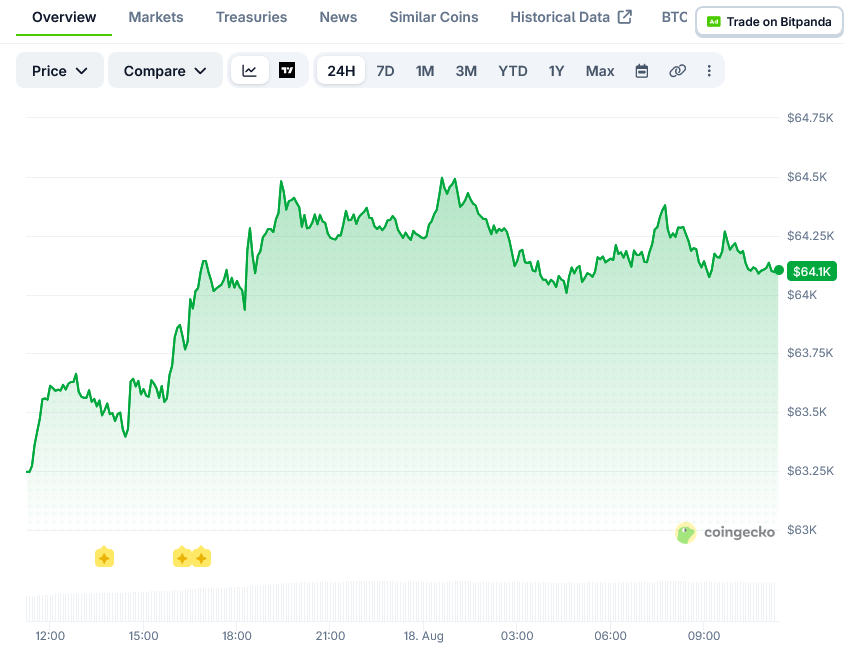Click the $64.75K axis label
The width and height of the screenshot is (844, 649).
coord(810,118)
